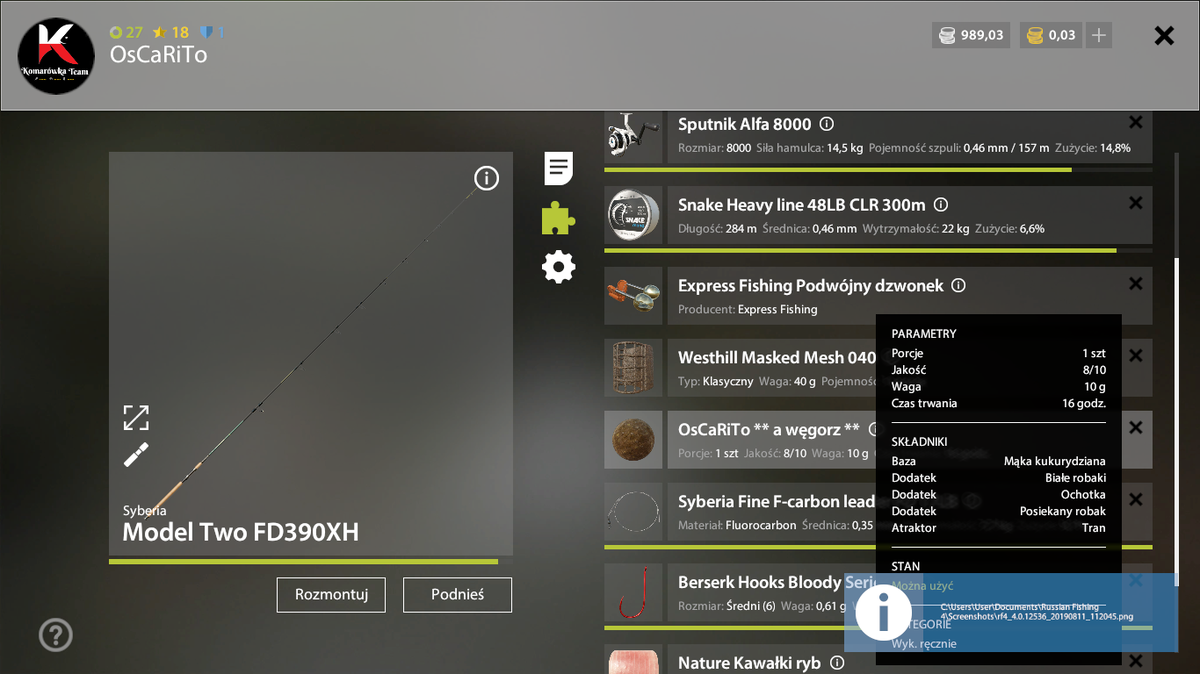Open the Komarówka Team avatar
This screenshot has height=674, width=1200.
tap(56, 56)
